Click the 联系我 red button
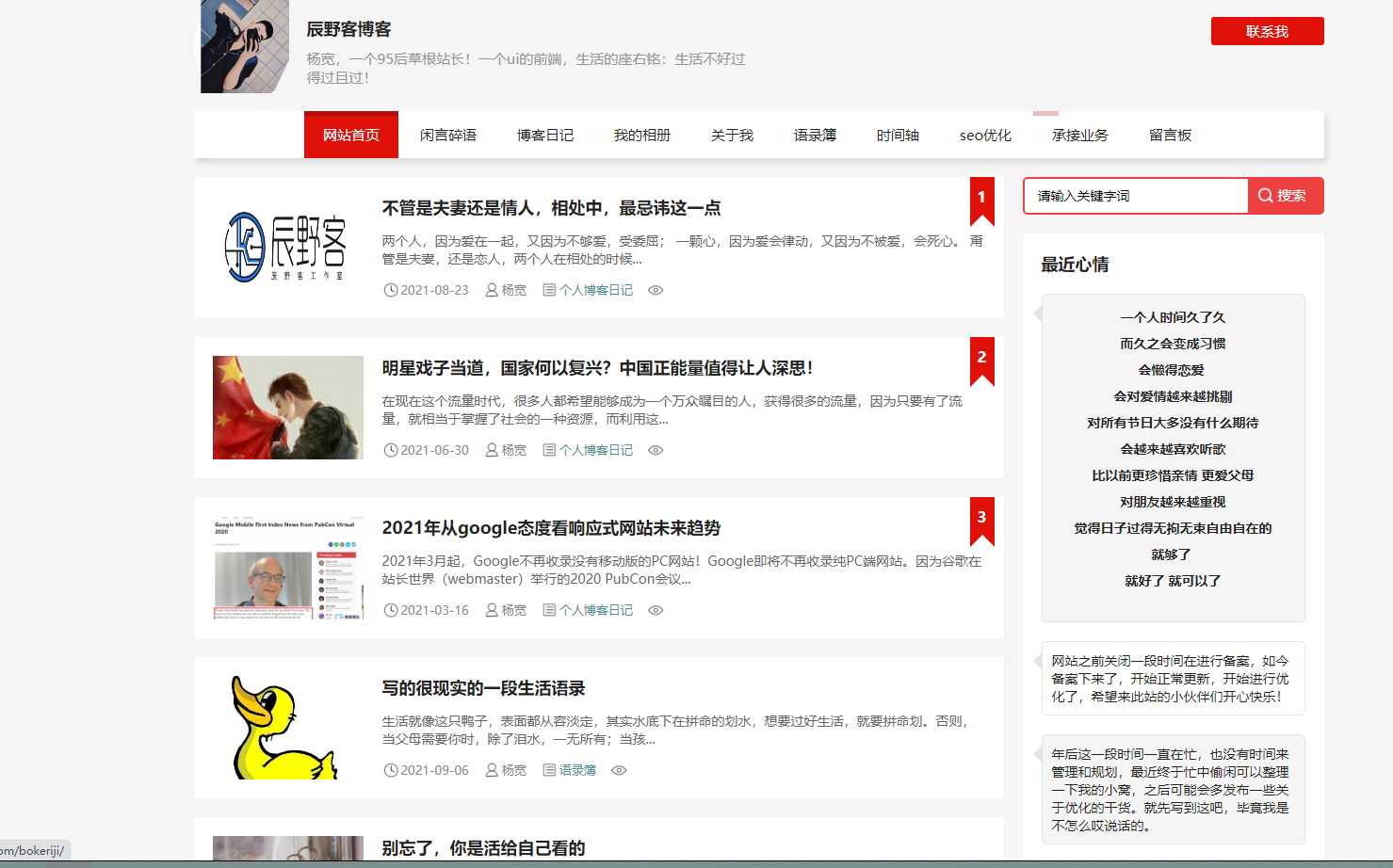Screen dimensions: 1393x868 point(1267,31)
